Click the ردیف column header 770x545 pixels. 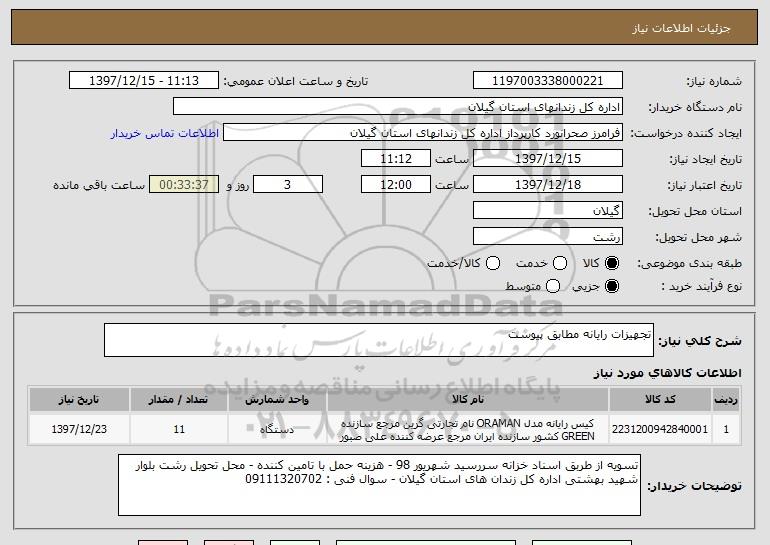click(726, 400)
